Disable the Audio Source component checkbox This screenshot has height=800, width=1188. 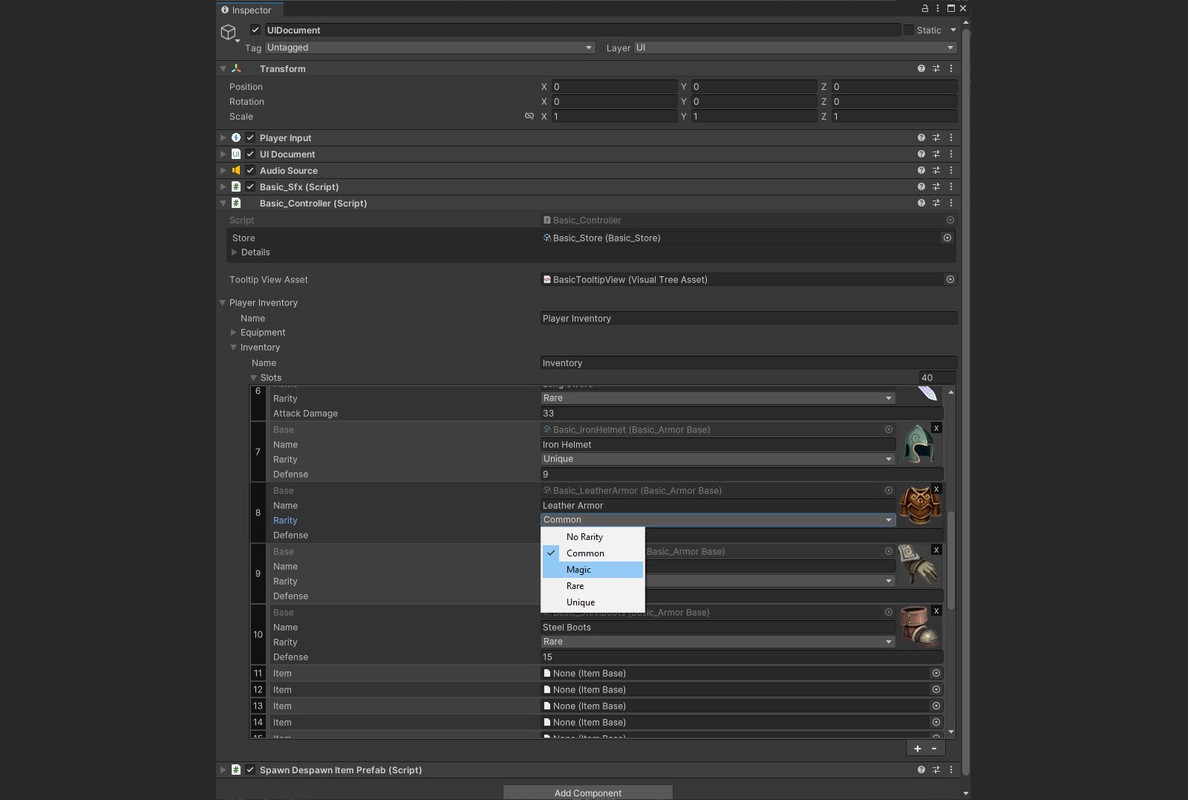point(250,170)
